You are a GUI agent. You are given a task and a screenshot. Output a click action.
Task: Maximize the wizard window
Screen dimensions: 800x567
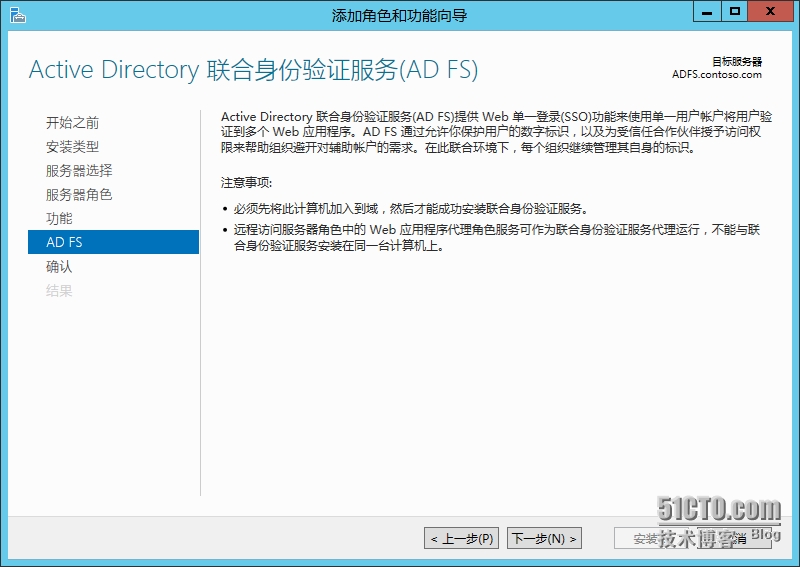(735, 11)
